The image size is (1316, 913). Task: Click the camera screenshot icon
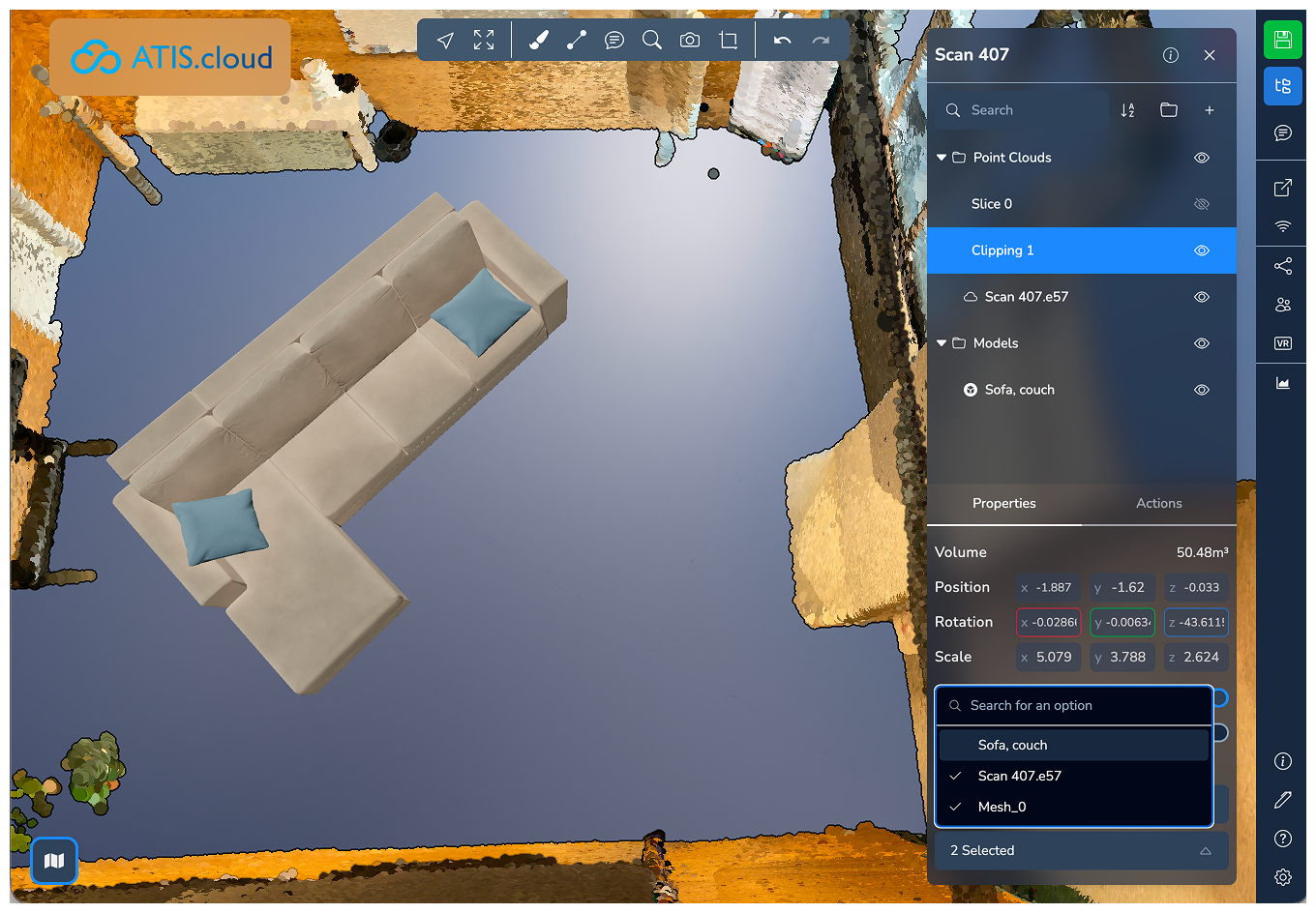690,40
